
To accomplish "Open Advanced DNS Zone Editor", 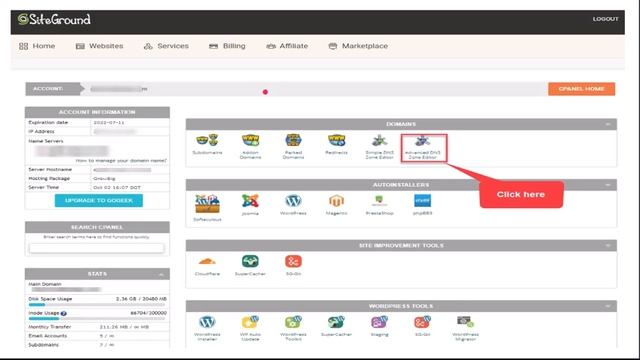I will point(423,147).
